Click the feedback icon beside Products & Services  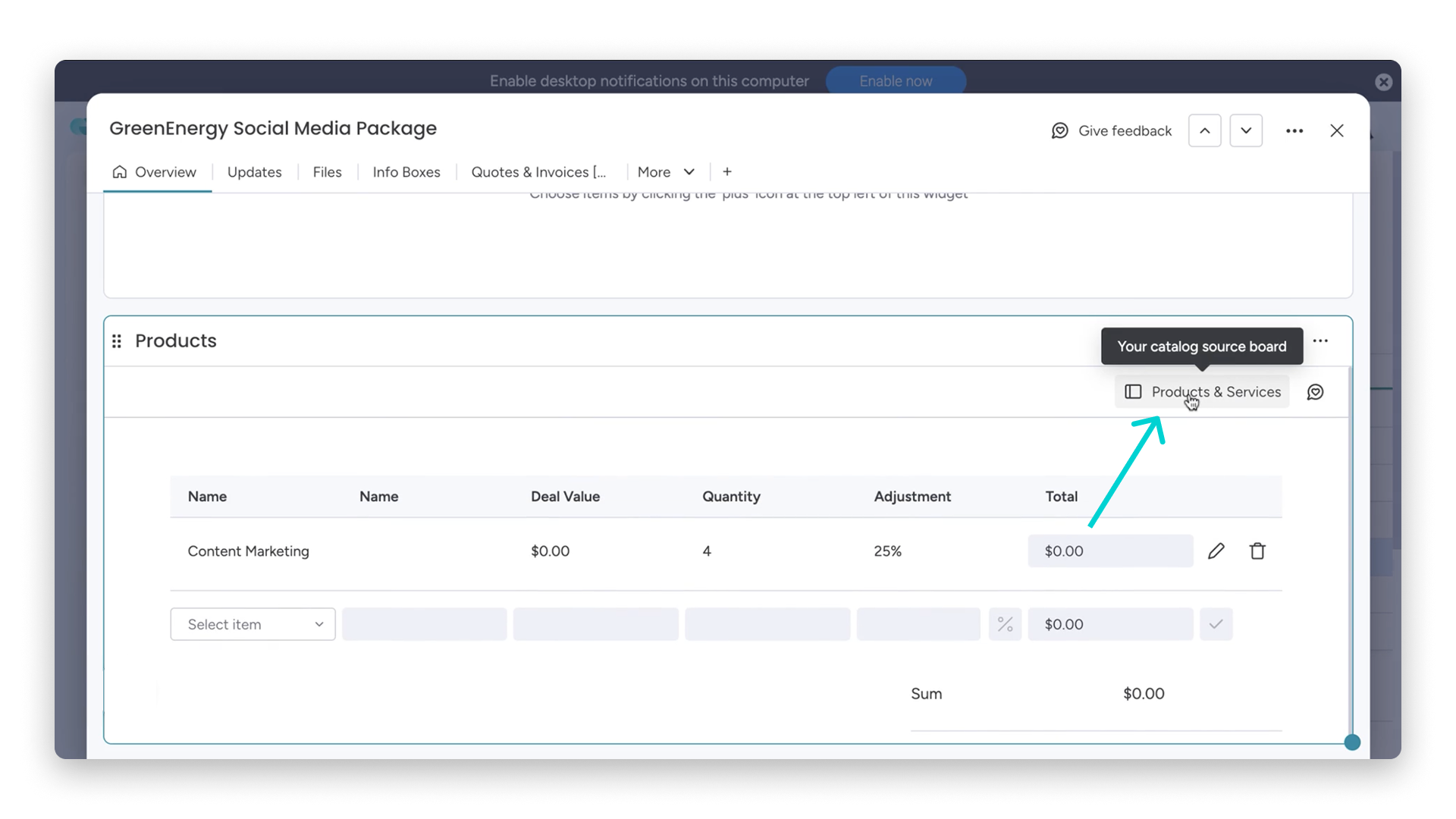click(x=1316, y=392)
